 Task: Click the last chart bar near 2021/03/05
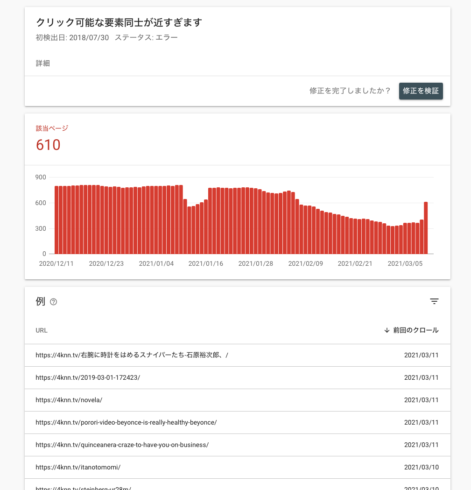click(426, 228)
